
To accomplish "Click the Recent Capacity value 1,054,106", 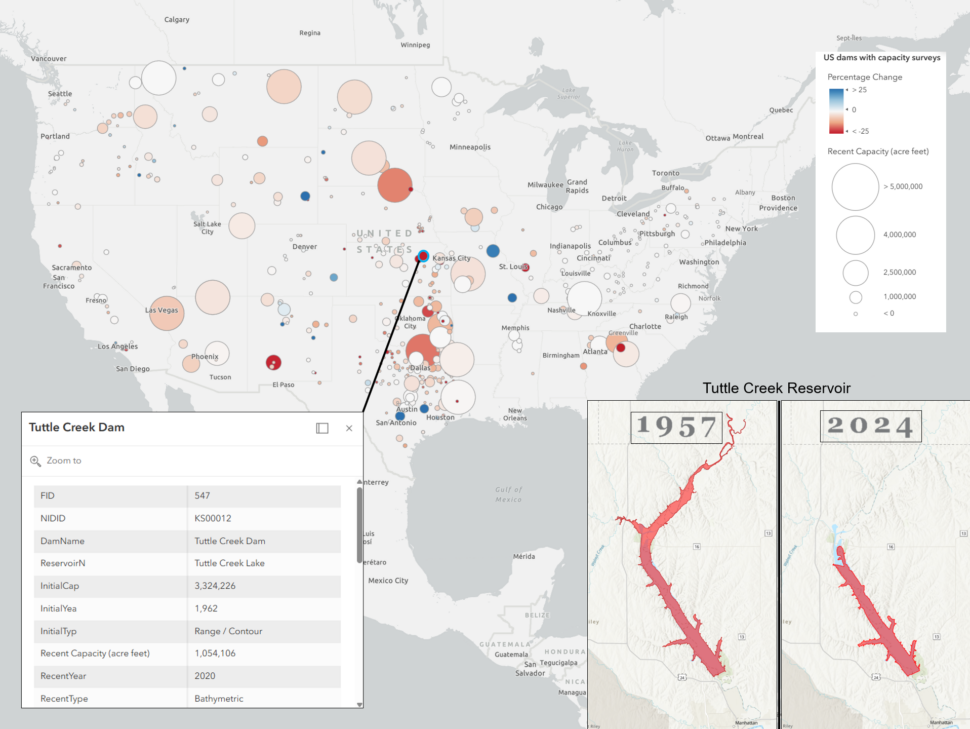I will 215,654.
